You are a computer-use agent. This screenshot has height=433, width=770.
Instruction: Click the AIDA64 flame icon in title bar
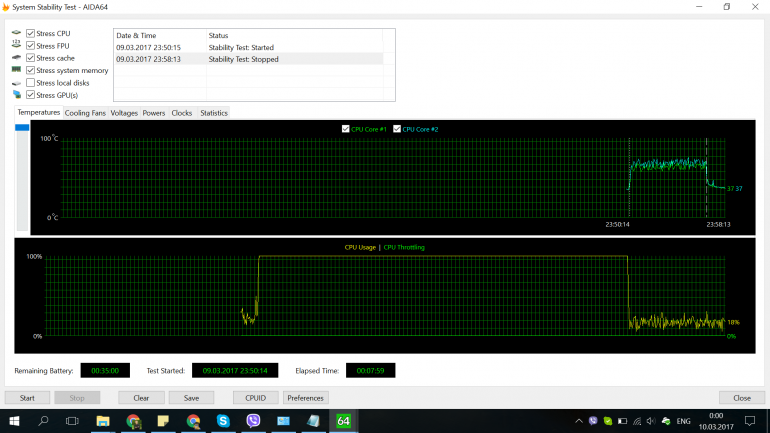(x=5, y=7)
